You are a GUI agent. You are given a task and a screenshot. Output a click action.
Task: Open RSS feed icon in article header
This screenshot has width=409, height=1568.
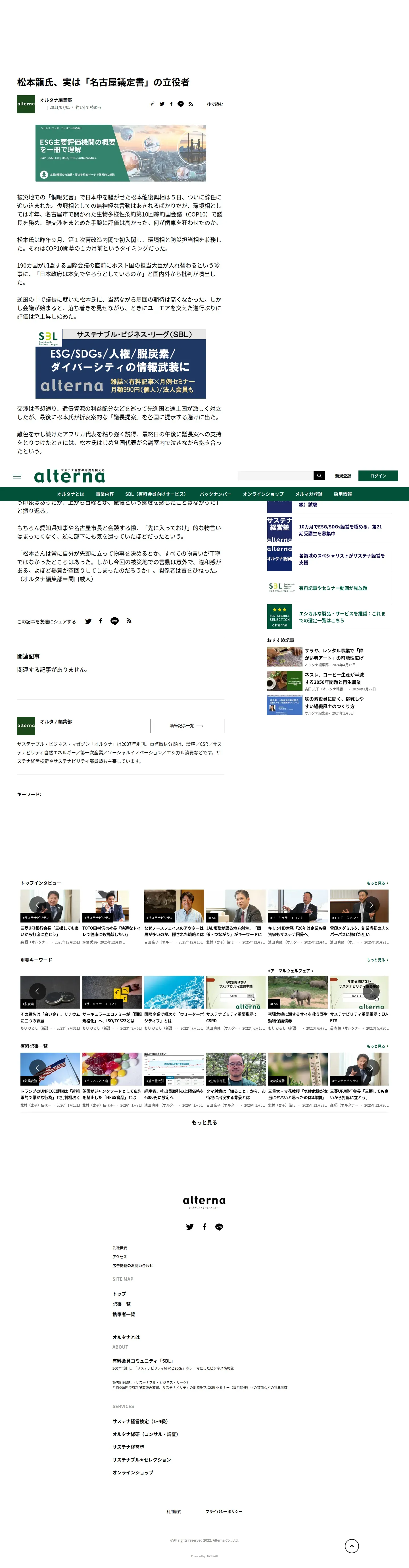tap(191, 104)
